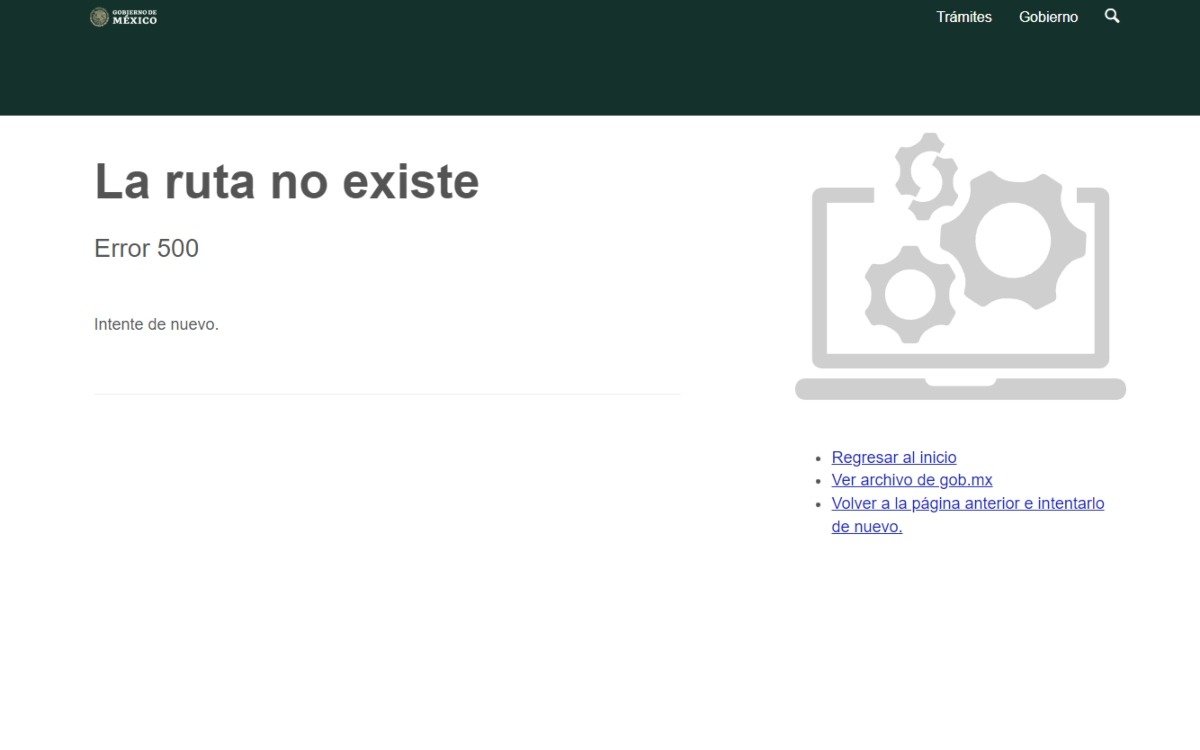Click the La ruta no existe heading
Screen dimensions: 1200x750
[x=286, y=182]
